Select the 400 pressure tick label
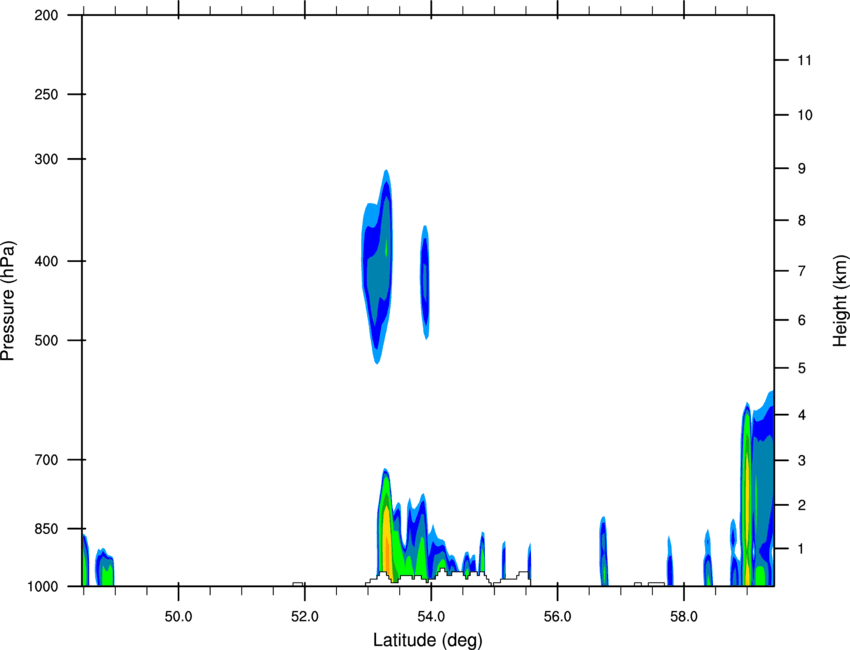Viewport: 850px width, 650px height. [46, 261]
